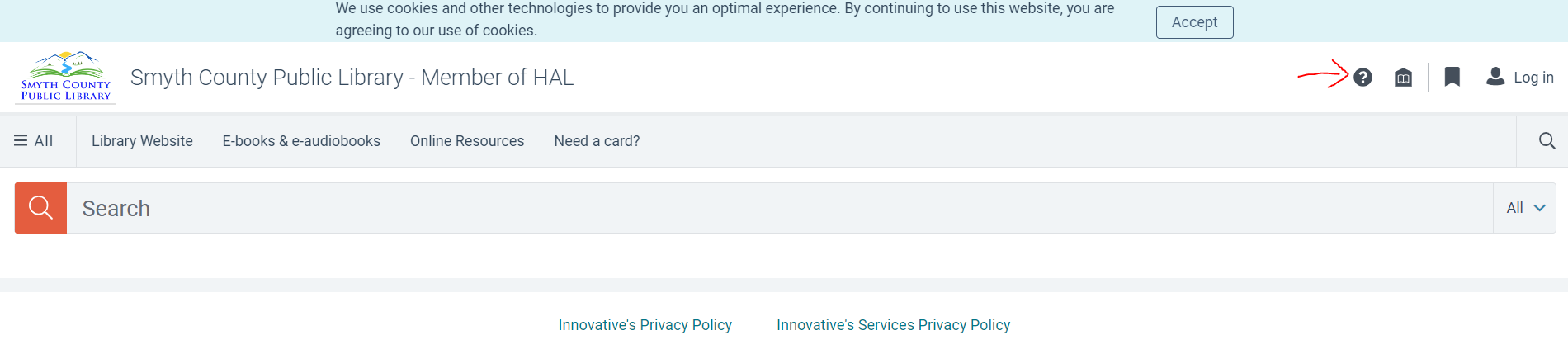
Task: Click the magnifier icon in navigation bar
Action: 1547,141
